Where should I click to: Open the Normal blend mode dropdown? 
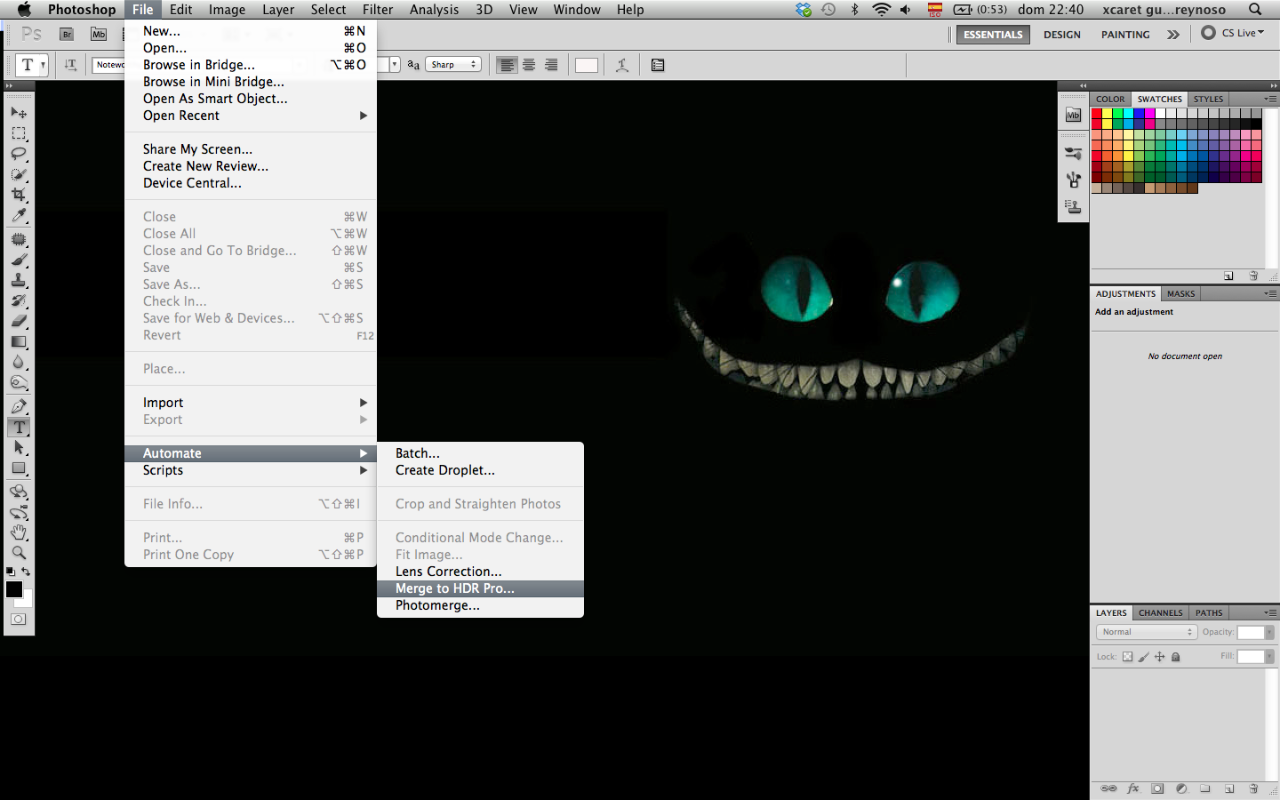coord(1146,632)
